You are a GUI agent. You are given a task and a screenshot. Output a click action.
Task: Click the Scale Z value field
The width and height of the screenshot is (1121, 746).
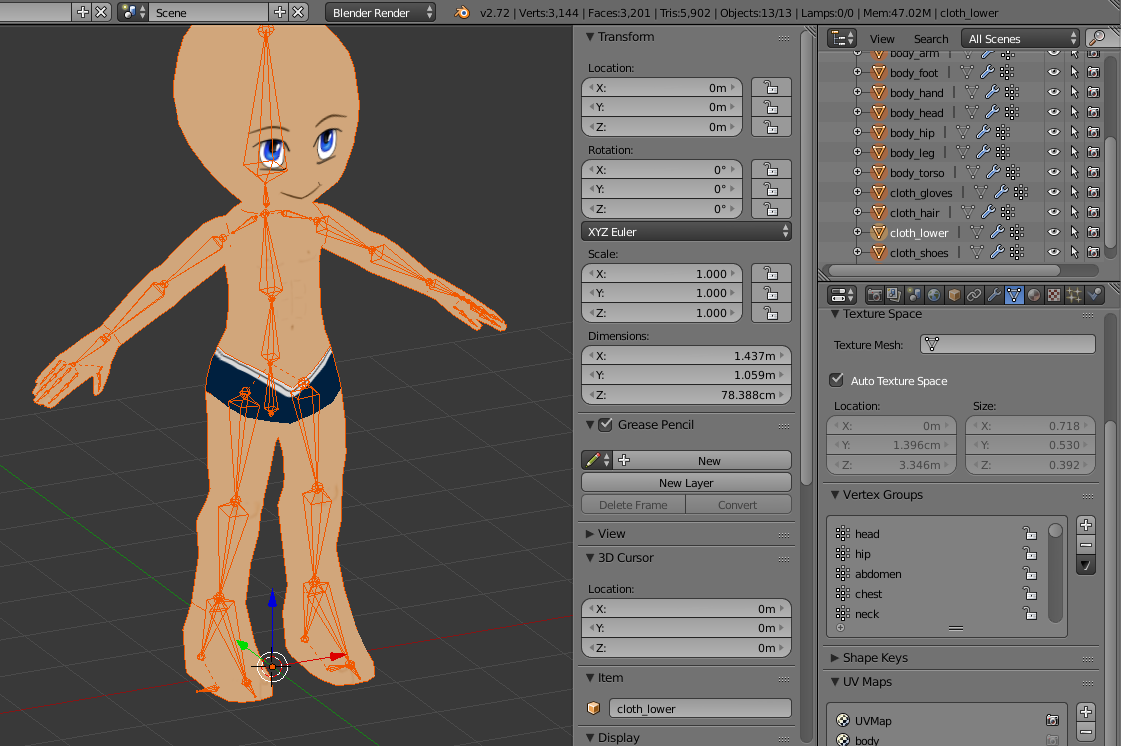pos(662,313)
